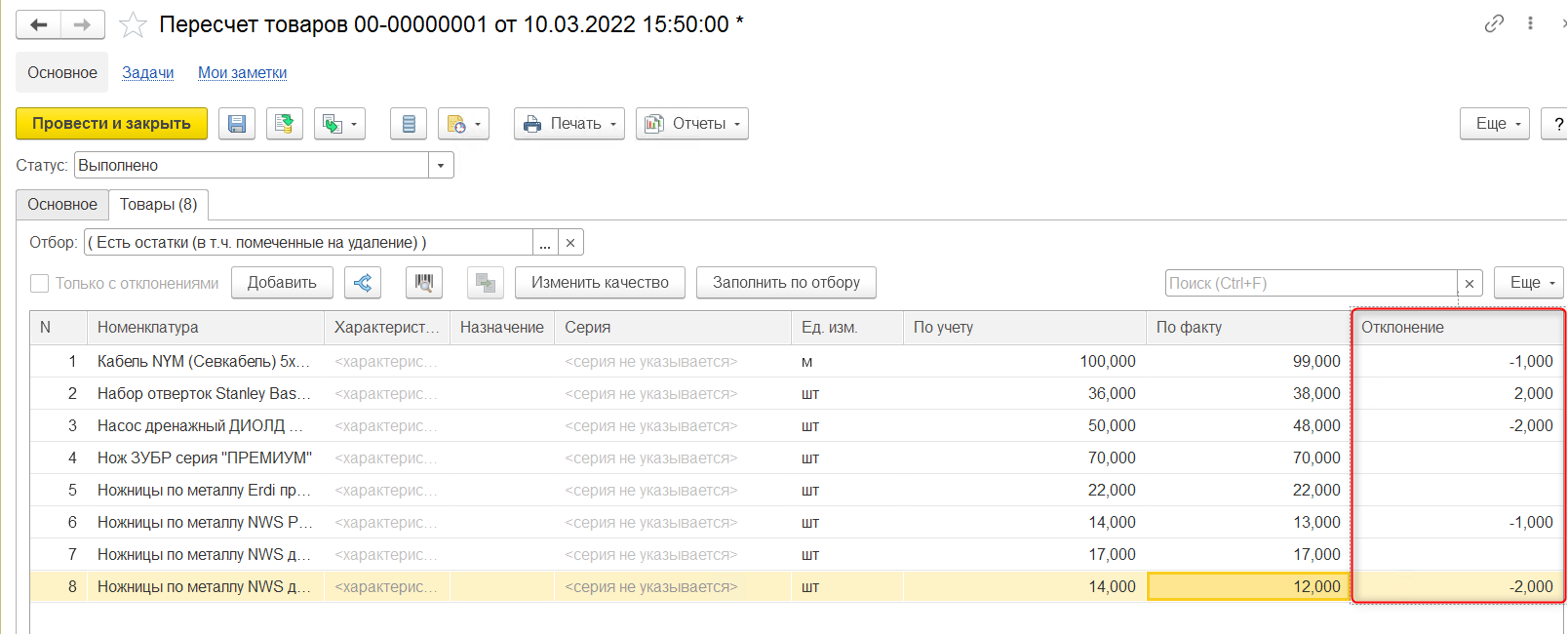The width and height of the screenshot is (1568, 636).
Task: Go back with the left arrow
Action: tap(39, 24)
